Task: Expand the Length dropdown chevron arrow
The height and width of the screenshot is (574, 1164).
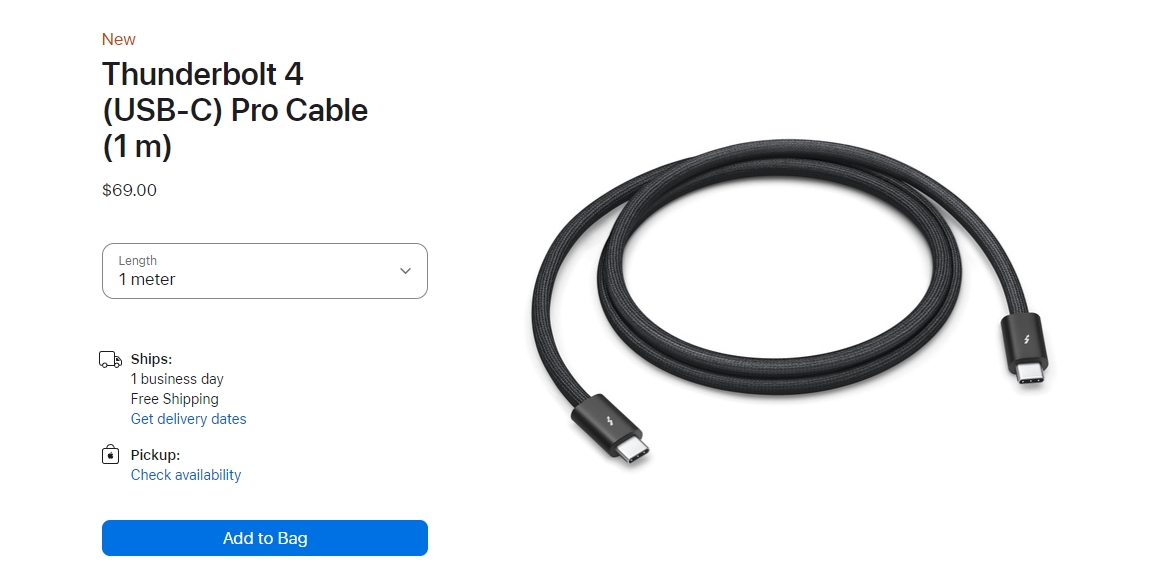Action: click(405, 271)
